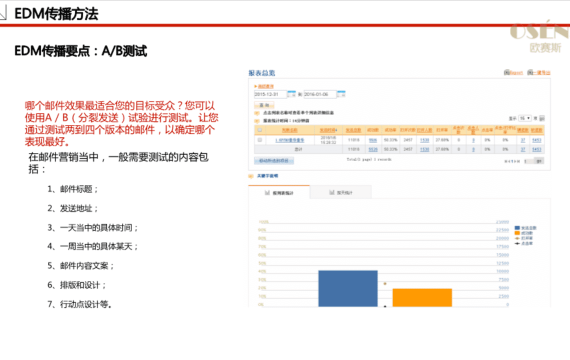Screen dimensions: 570x360
Task: Click the orange bar in the chart
Action: (x=422, y=297)
